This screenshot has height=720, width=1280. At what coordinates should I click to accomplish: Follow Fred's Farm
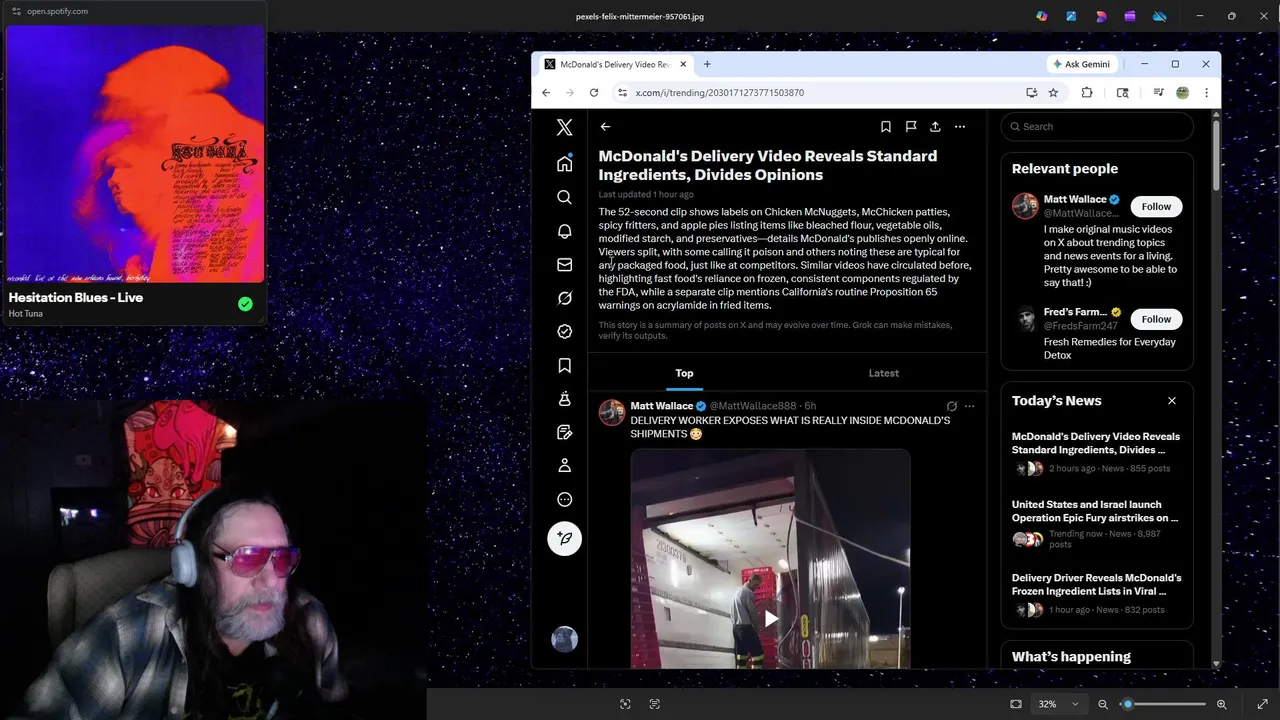coord(1156,319)
